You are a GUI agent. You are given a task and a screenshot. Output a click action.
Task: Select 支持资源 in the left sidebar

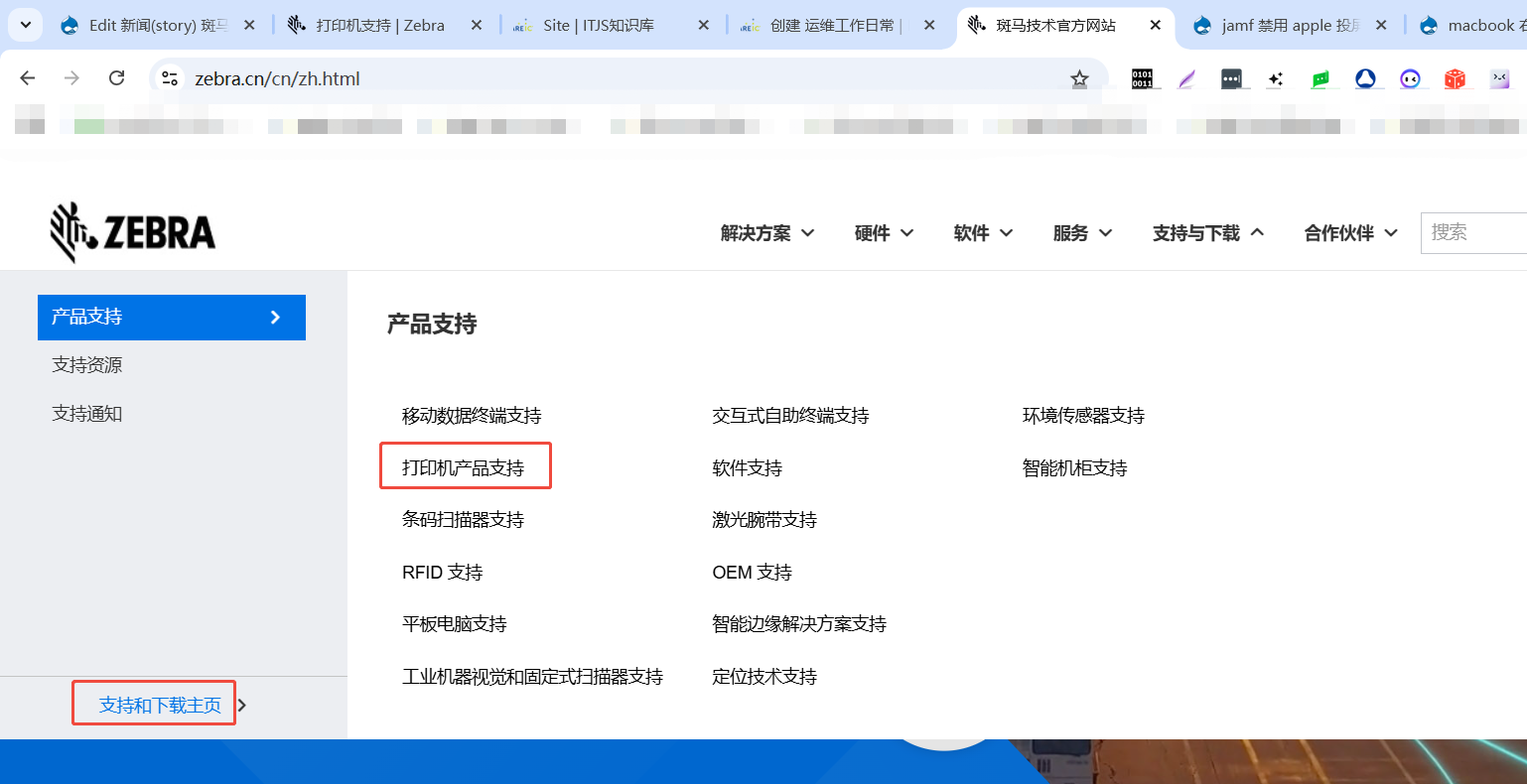(87, 365)
